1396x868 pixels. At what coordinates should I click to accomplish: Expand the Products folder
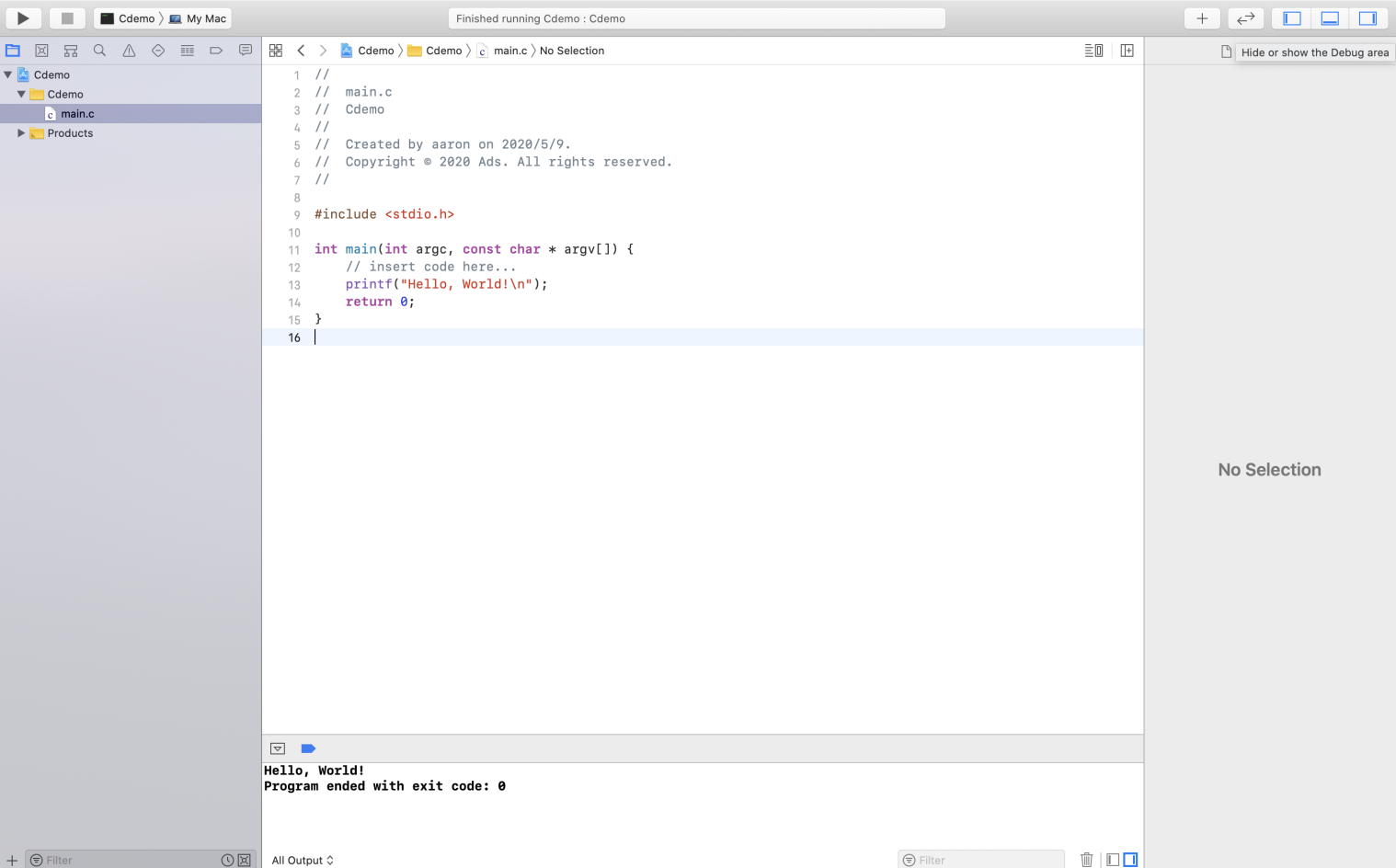[21, 133]
